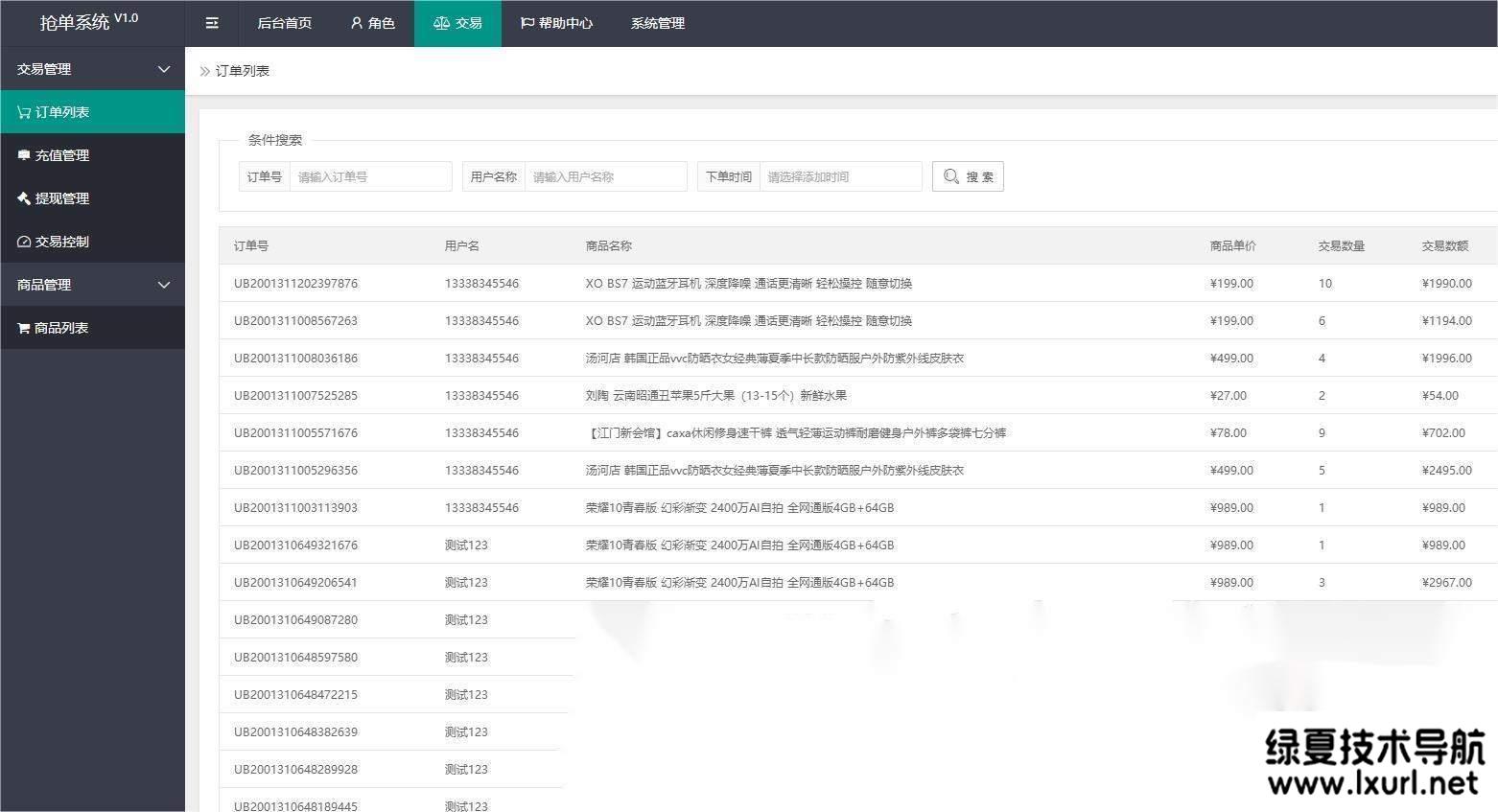The width and height of the screenshot is (1498, 812).
Task: Click unit price ¥27.00
Action: pyautogui.click(x=1229, y=396)
